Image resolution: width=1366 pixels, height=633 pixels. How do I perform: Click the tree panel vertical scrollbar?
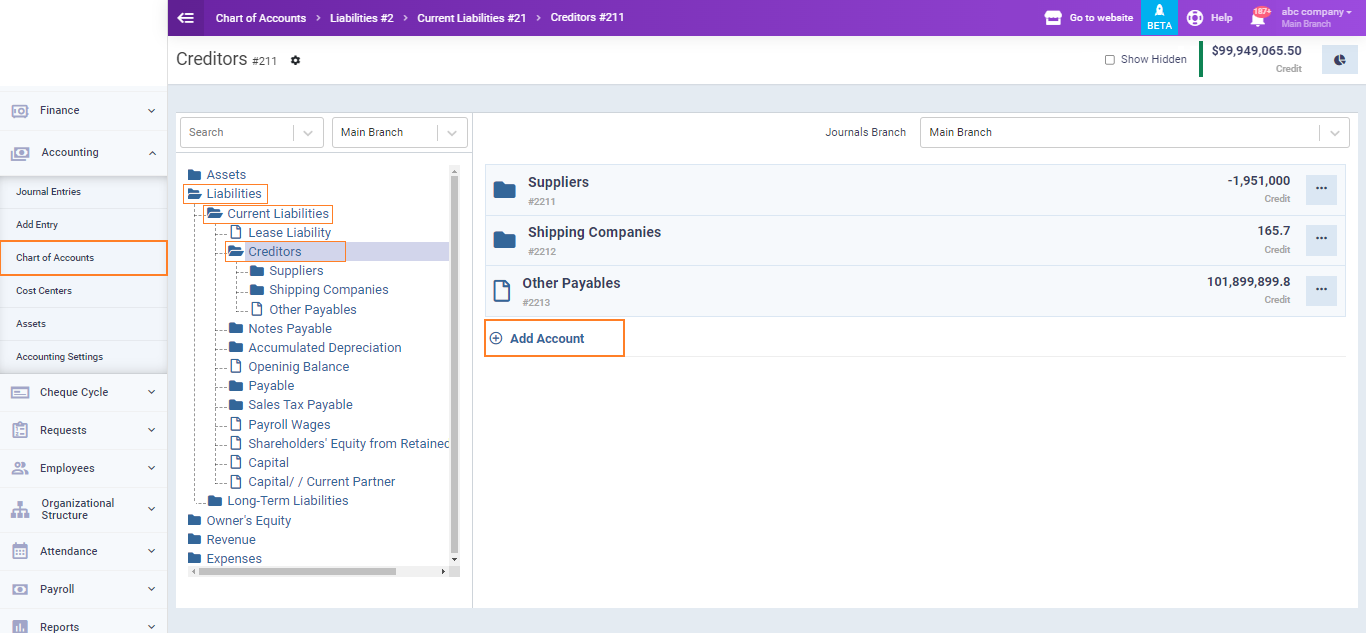click(x=454, y=360)
